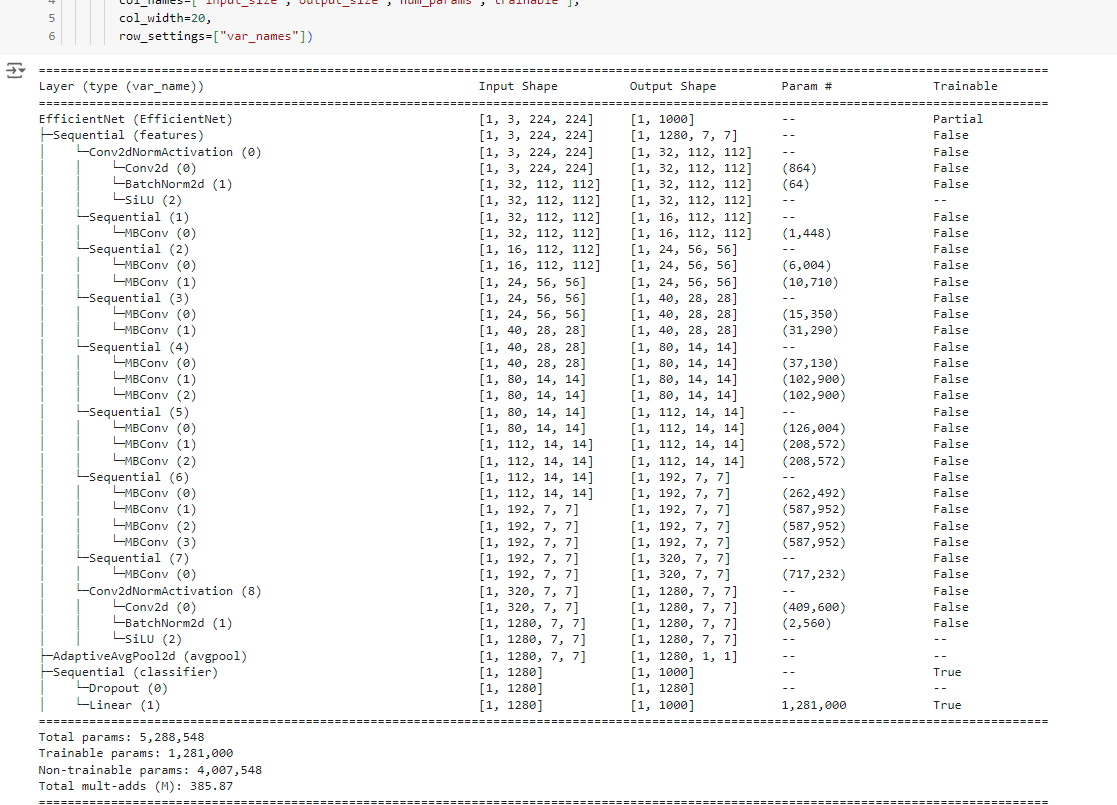Viewport: 1117px width, 805px height.
Task: Click the 'Trainable' column header
Action: [x=965, y=86]
